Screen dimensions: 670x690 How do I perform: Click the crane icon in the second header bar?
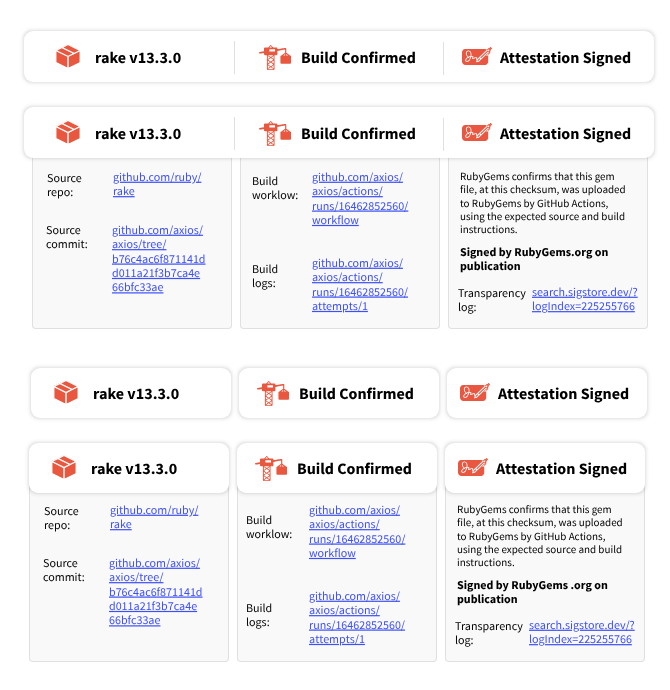pyautogui.click(x=274, y=133)
